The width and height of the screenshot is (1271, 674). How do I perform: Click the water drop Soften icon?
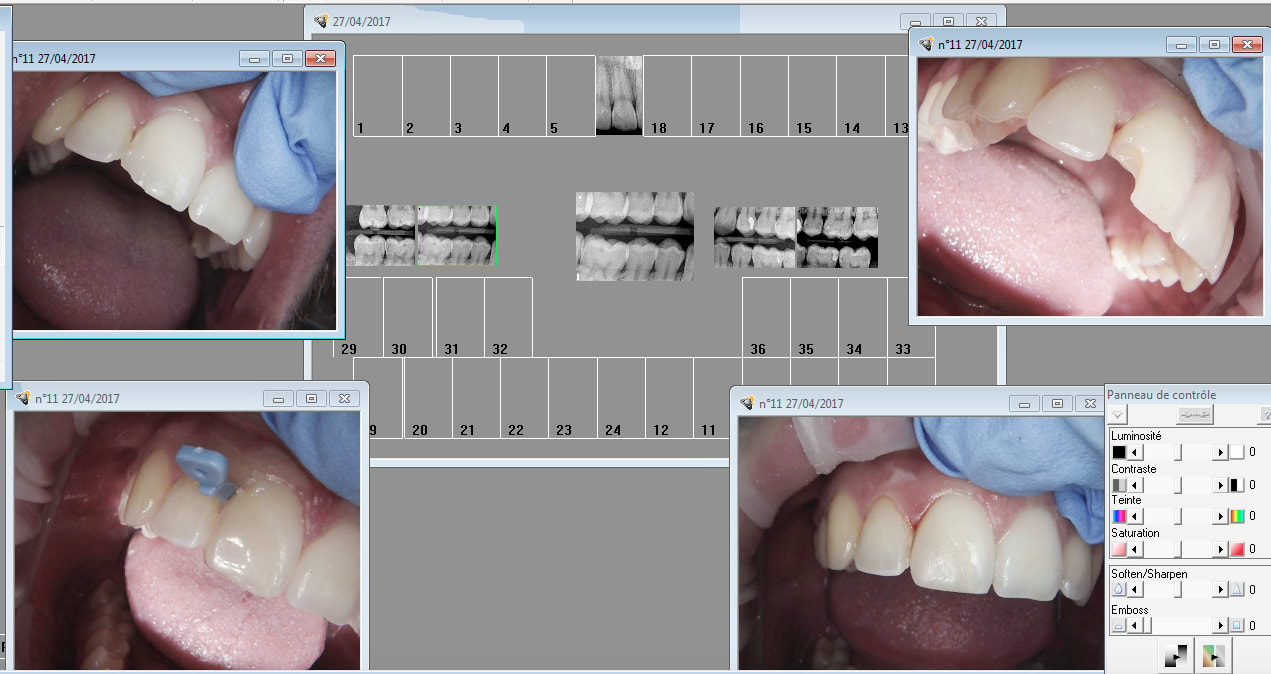point(1119,590)
